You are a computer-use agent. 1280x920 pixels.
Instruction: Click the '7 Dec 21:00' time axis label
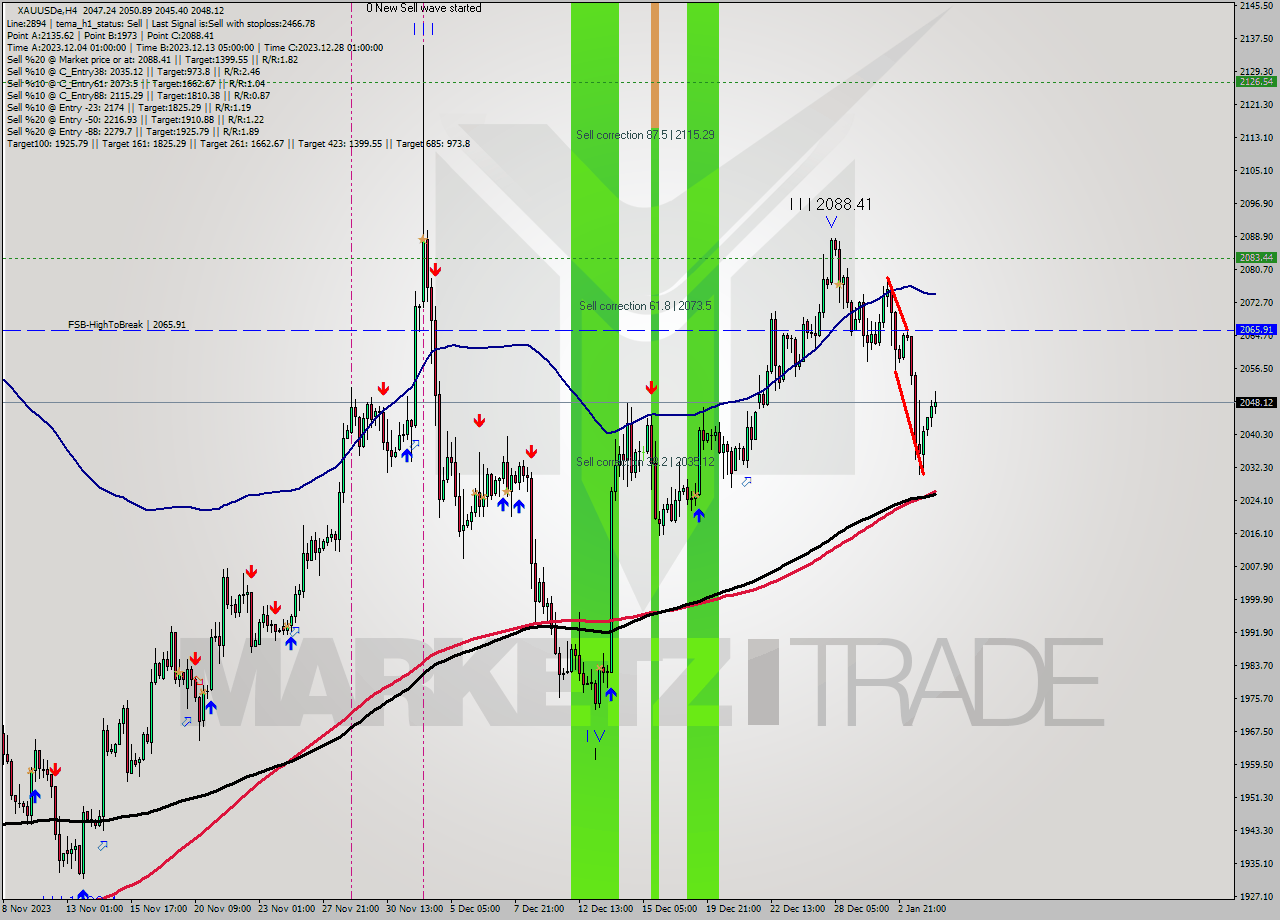pyautogui.click(x=538, y=909)
